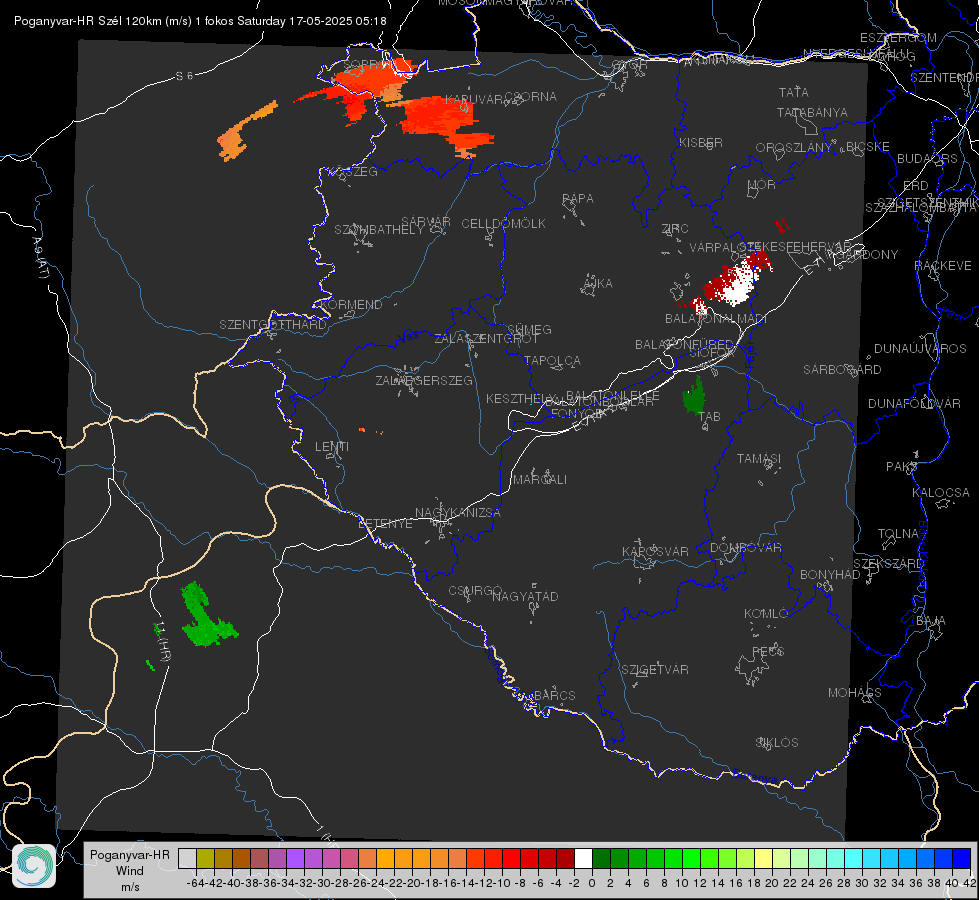This screenshot has width=979, height=900.
Task: Click the NAGYKANIZSA city label
Action: [458, 513]
